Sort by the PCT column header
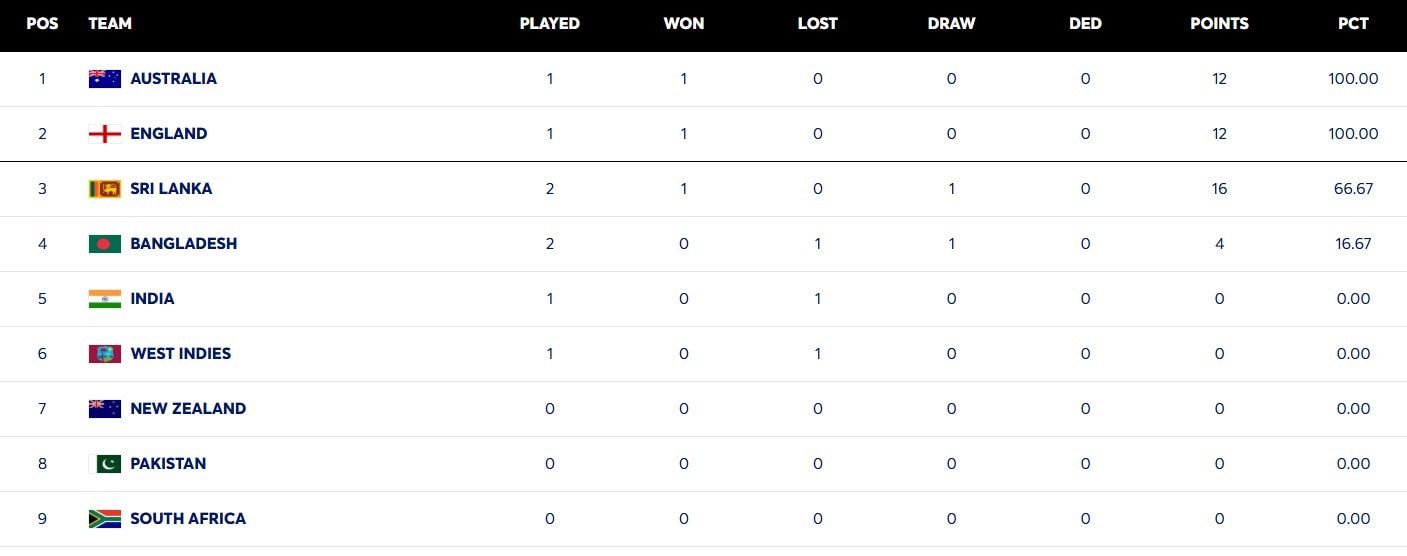The height and width of the screenshot is (556, 1407). (x=1353, y=24)
